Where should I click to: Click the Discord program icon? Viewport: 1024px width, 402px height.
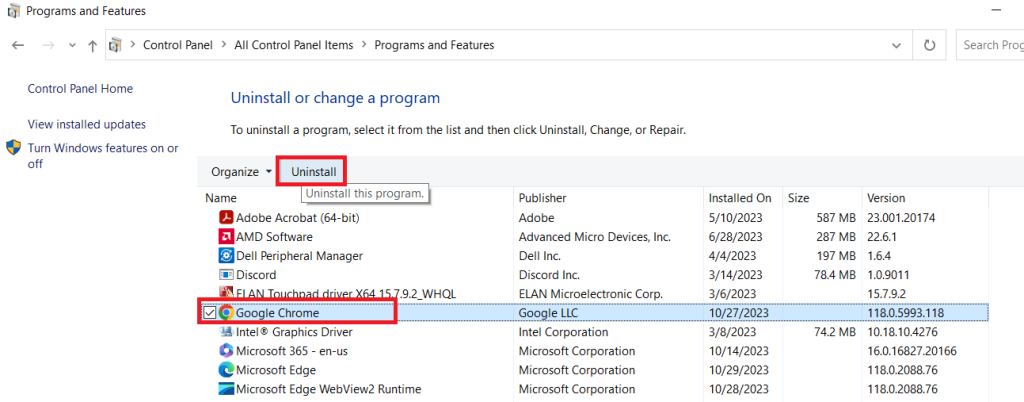[226, 275]
